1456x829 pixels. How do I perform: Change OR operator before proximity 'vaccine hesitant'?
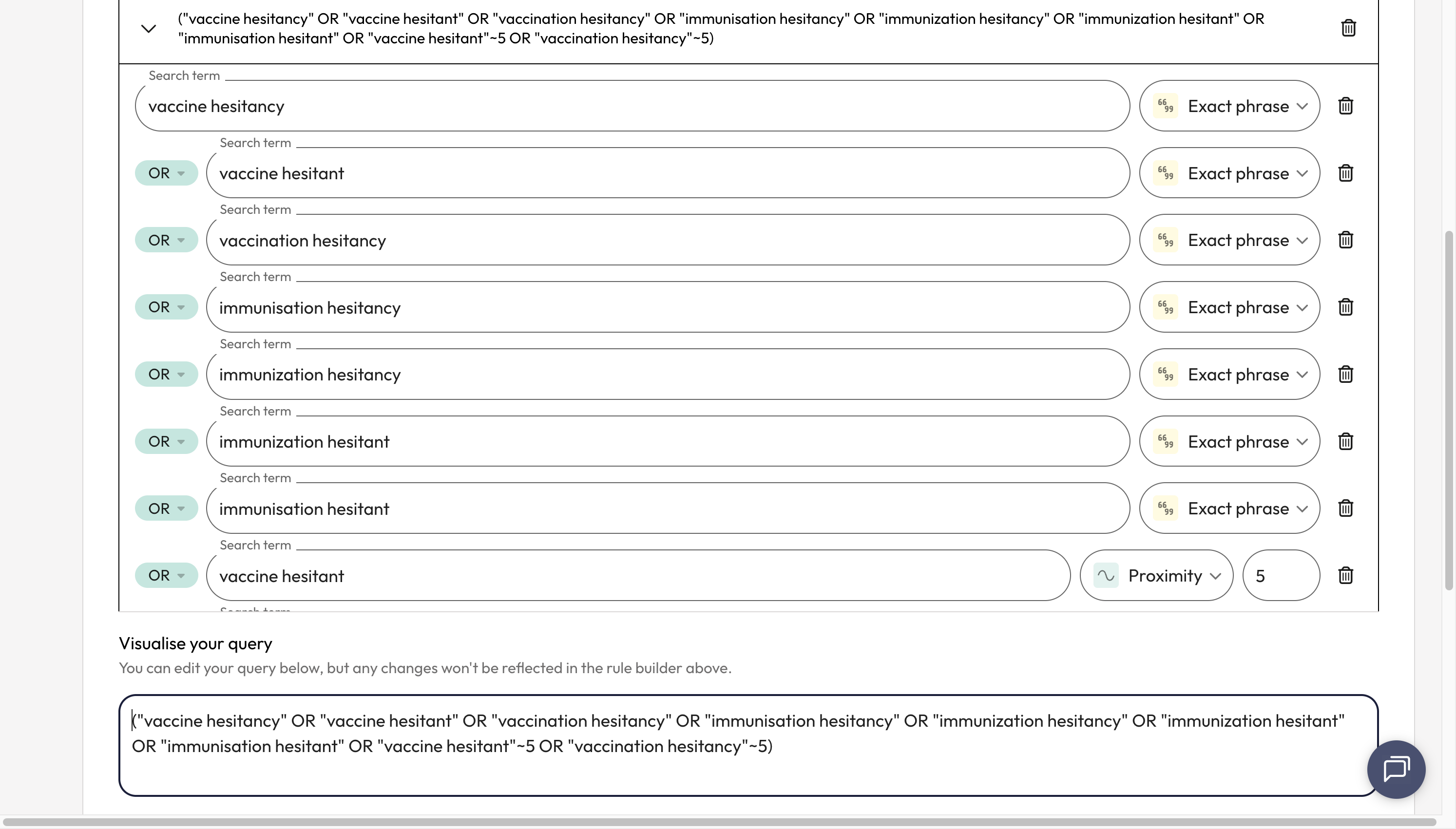coord(166,575)
